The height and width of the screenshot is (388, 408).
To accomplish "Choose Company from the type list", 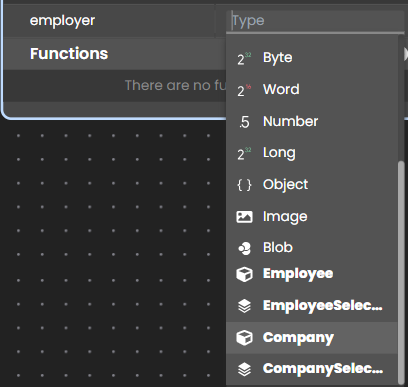I will tap(312, 338).
